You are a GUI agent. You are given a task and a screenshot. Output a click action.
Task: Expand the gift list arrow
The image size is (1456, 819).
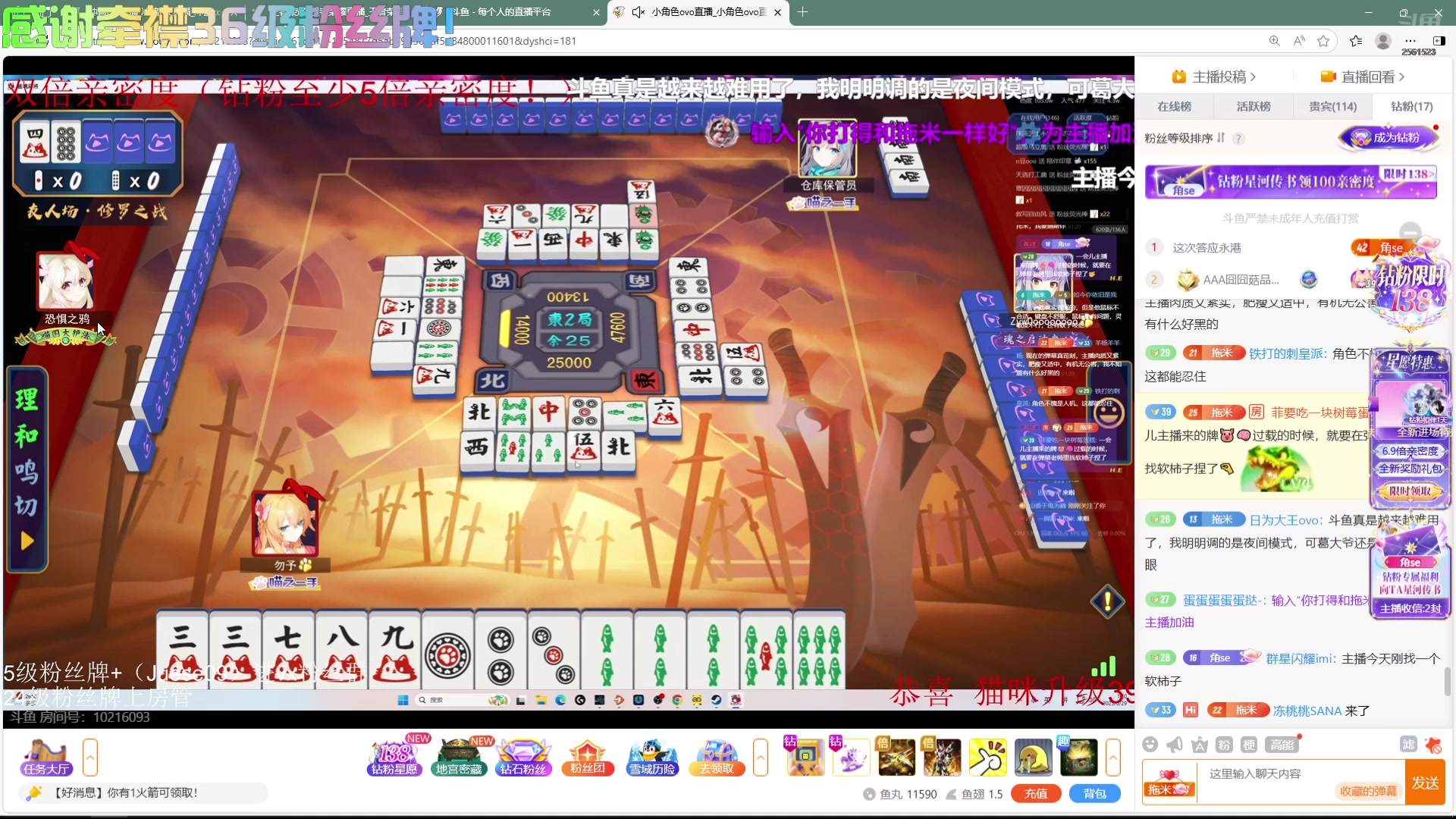[1113, 757]
